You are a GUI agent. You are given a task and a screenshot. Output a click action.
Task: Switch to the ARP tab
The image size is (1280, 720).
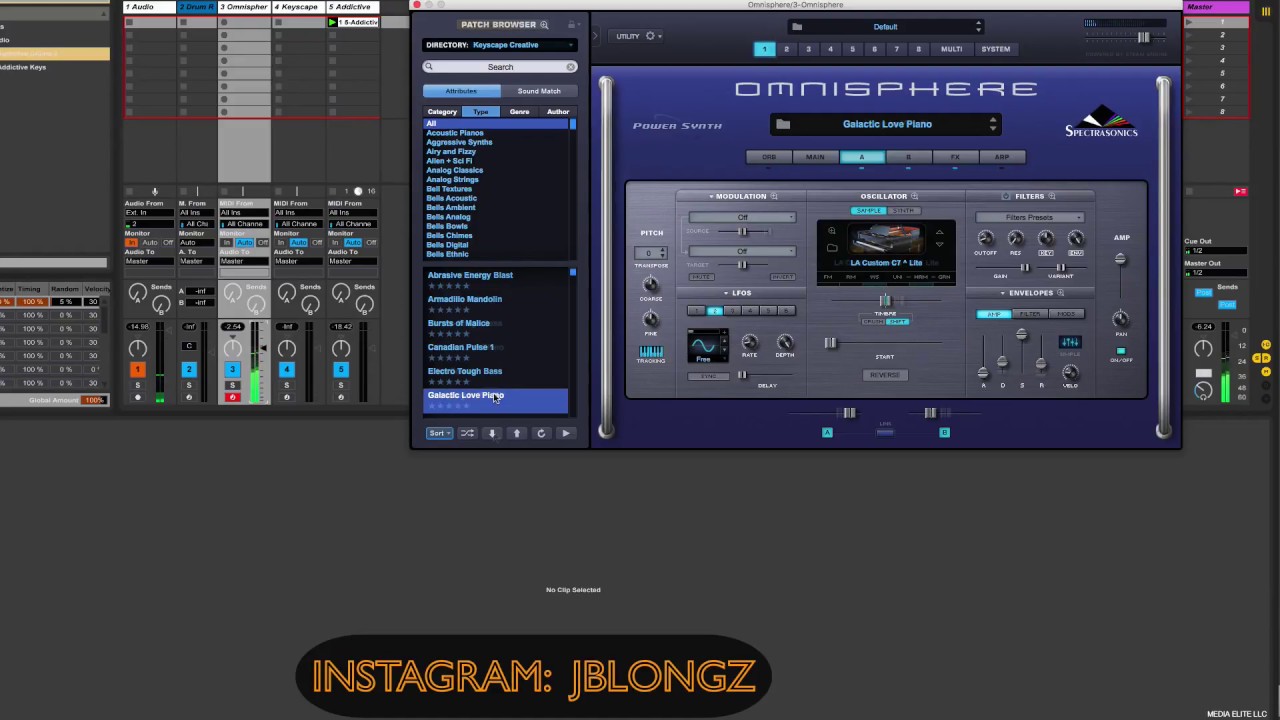pyautogui.click(x=1001, y=157)
